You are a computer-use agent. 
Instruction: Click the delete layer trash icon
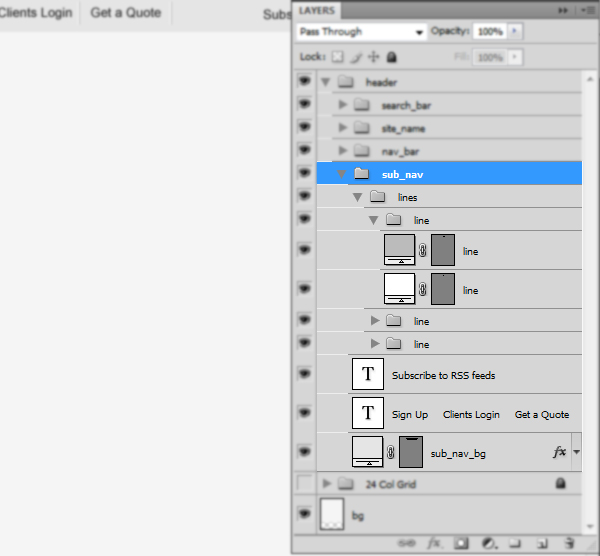click(x=570, y=543)
